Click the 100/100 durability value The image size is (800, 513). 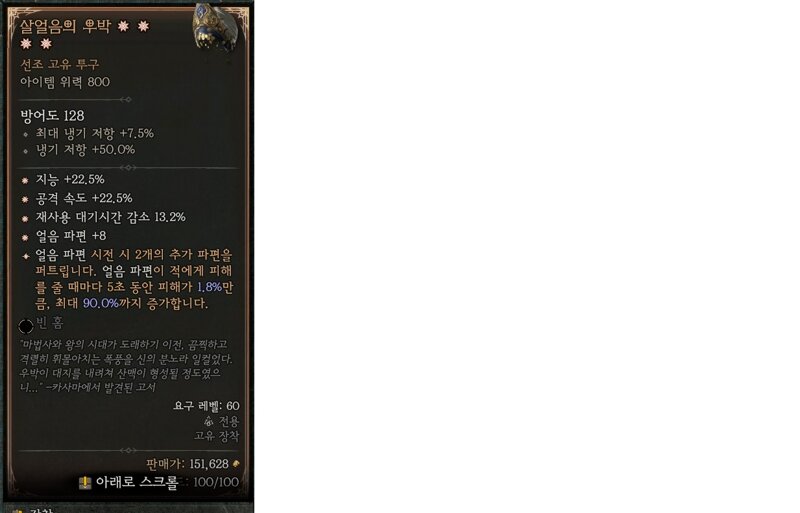point(216,482)
